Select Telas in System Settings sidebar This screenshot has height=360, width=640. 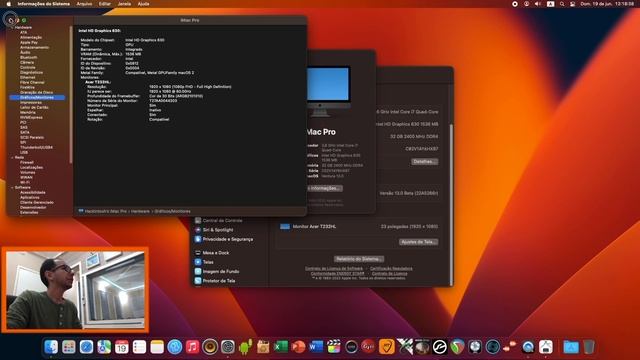point(208,262)
